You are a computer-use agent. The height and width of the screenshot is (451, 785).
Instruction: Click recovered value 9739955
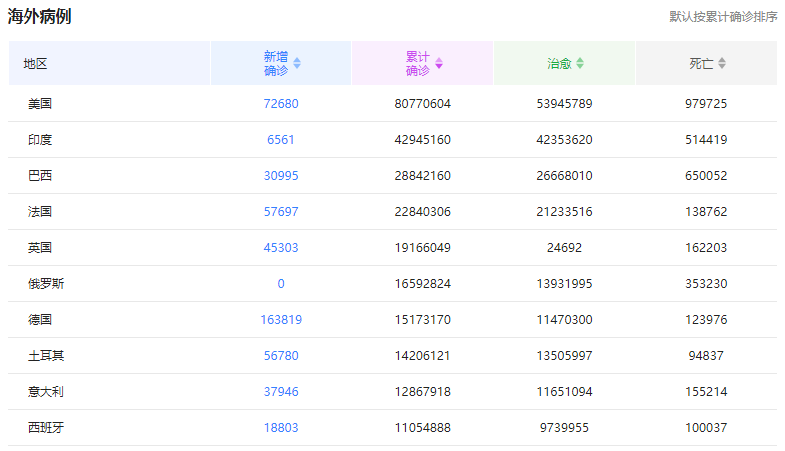pos(564,428)
